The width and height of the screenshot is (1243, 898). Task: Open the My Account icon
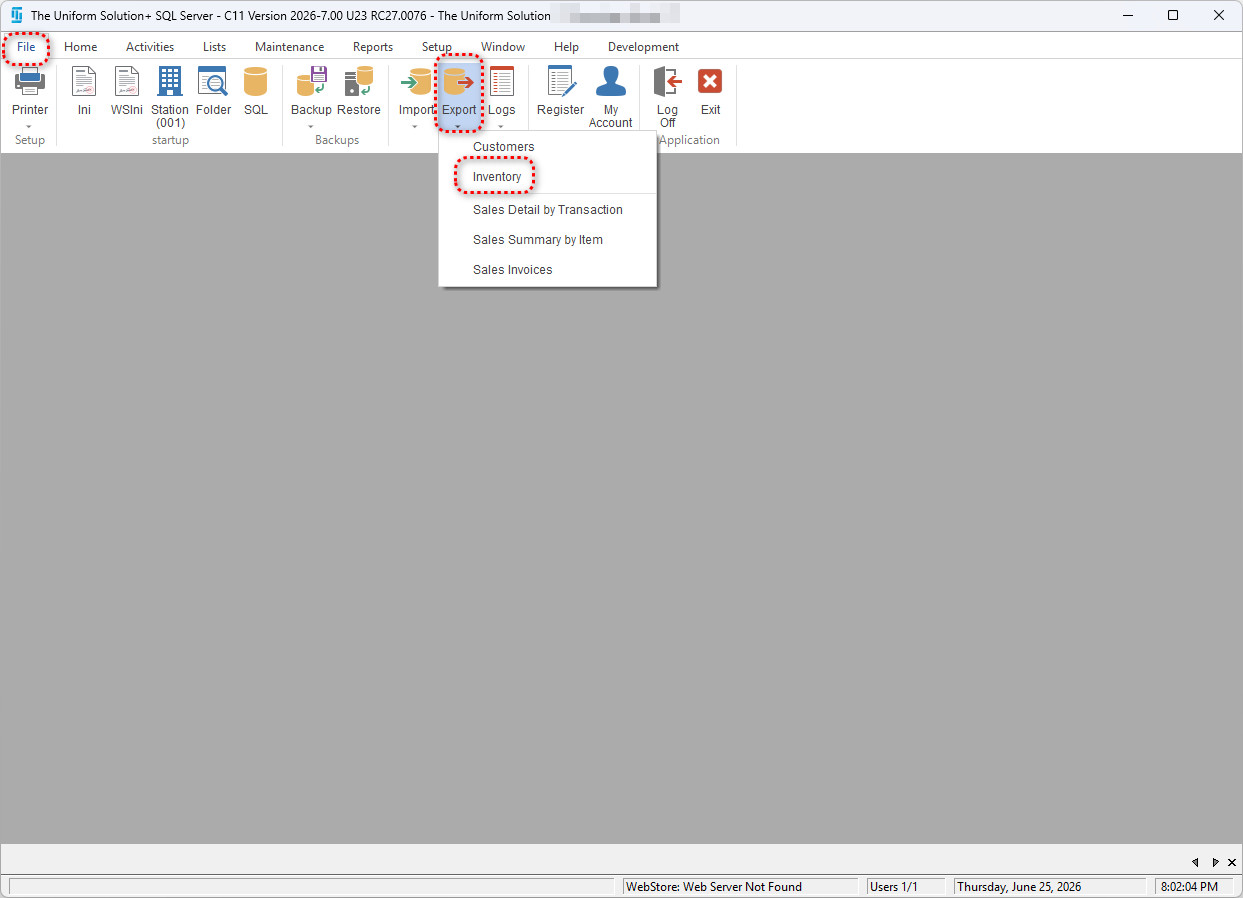coord(610,83)
